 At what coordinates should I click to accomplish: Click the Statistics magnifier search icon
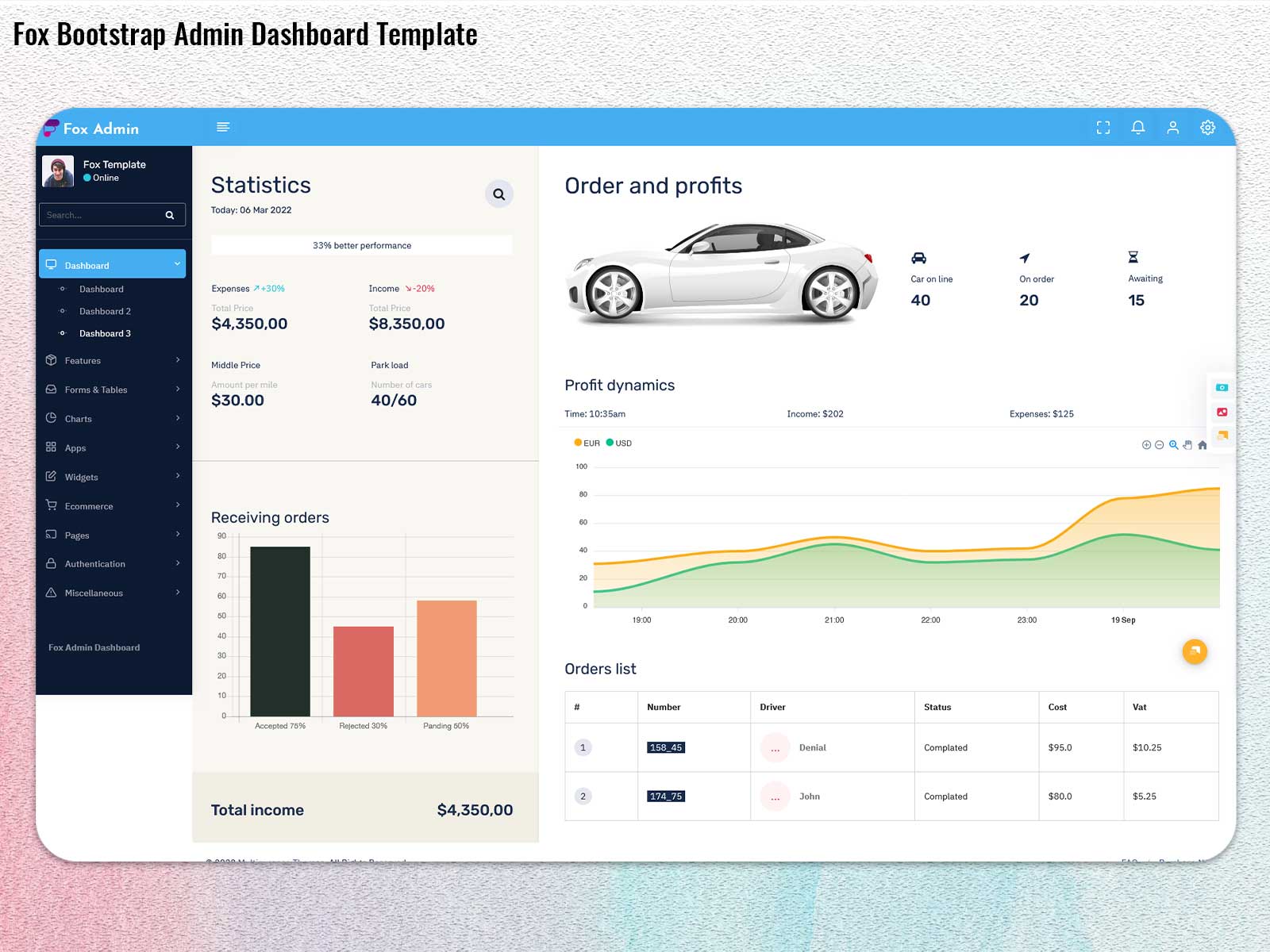(x=498, y=194)
